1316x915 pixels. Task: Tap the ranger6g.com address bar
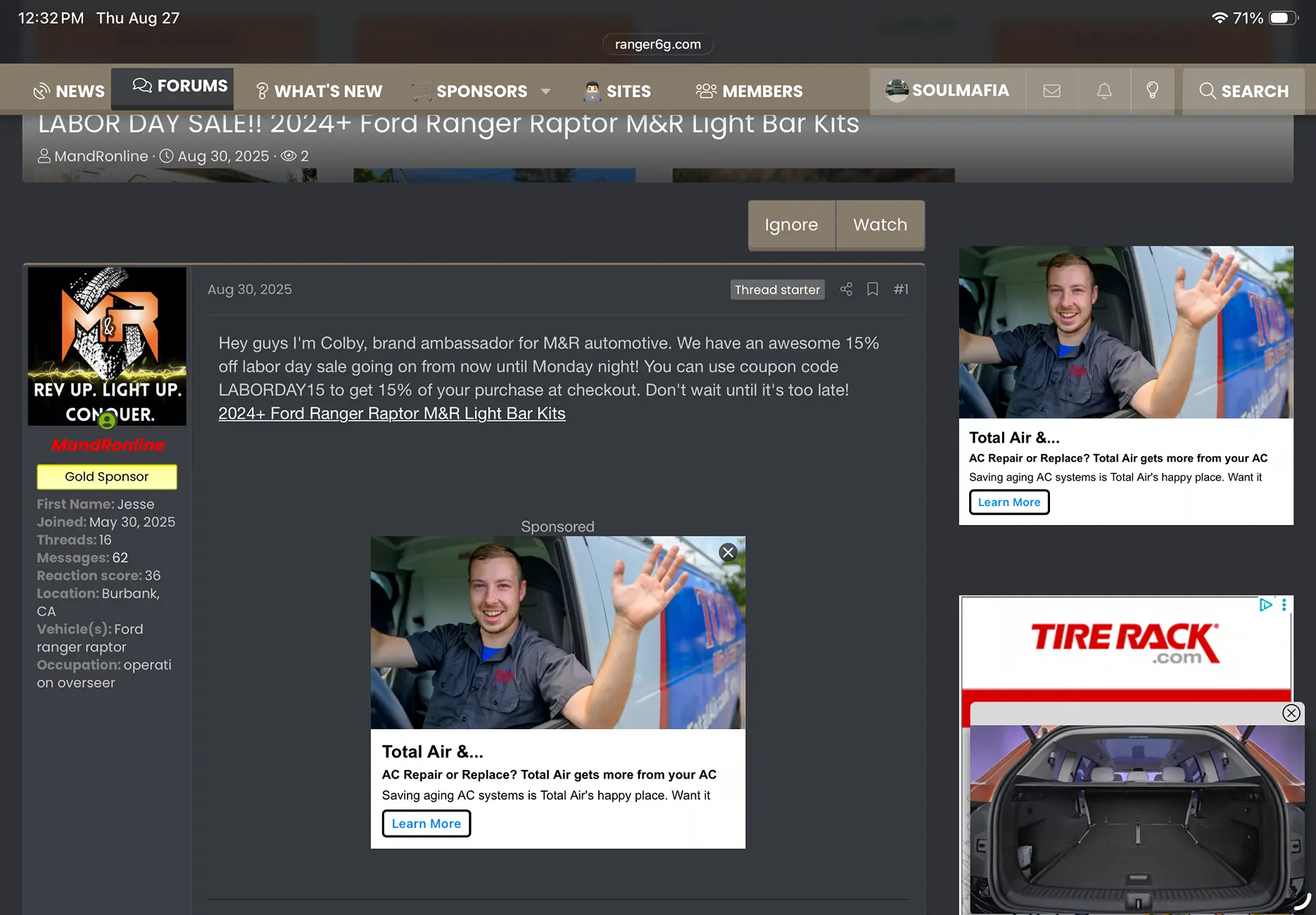658,44
